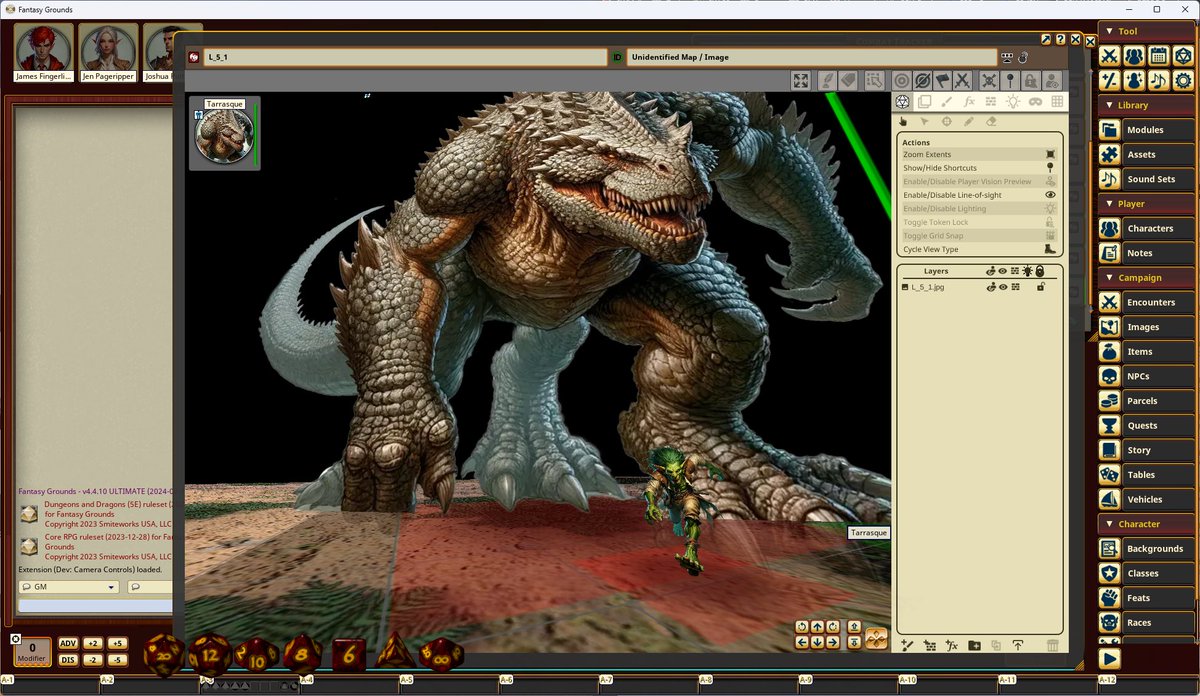Click the skull and crossbones toolbar icon
1200x696 pixels.
point(989,81)
